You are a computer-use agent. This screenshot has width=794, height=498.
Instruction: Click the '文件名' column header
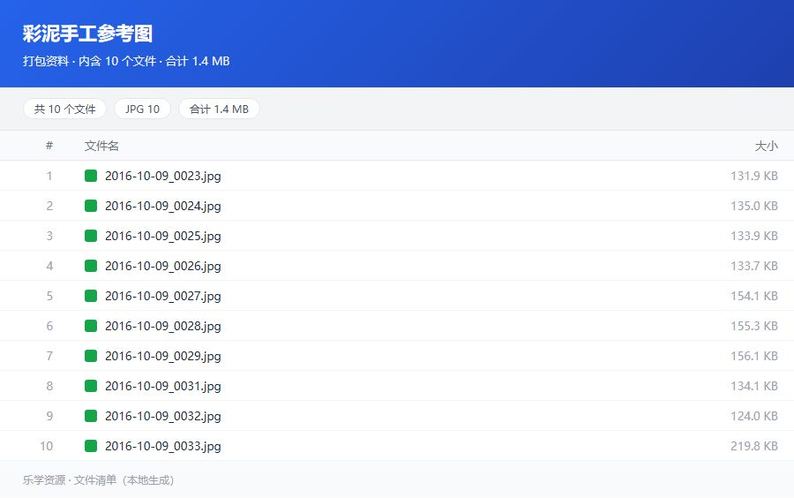click(x=101, y=146)
